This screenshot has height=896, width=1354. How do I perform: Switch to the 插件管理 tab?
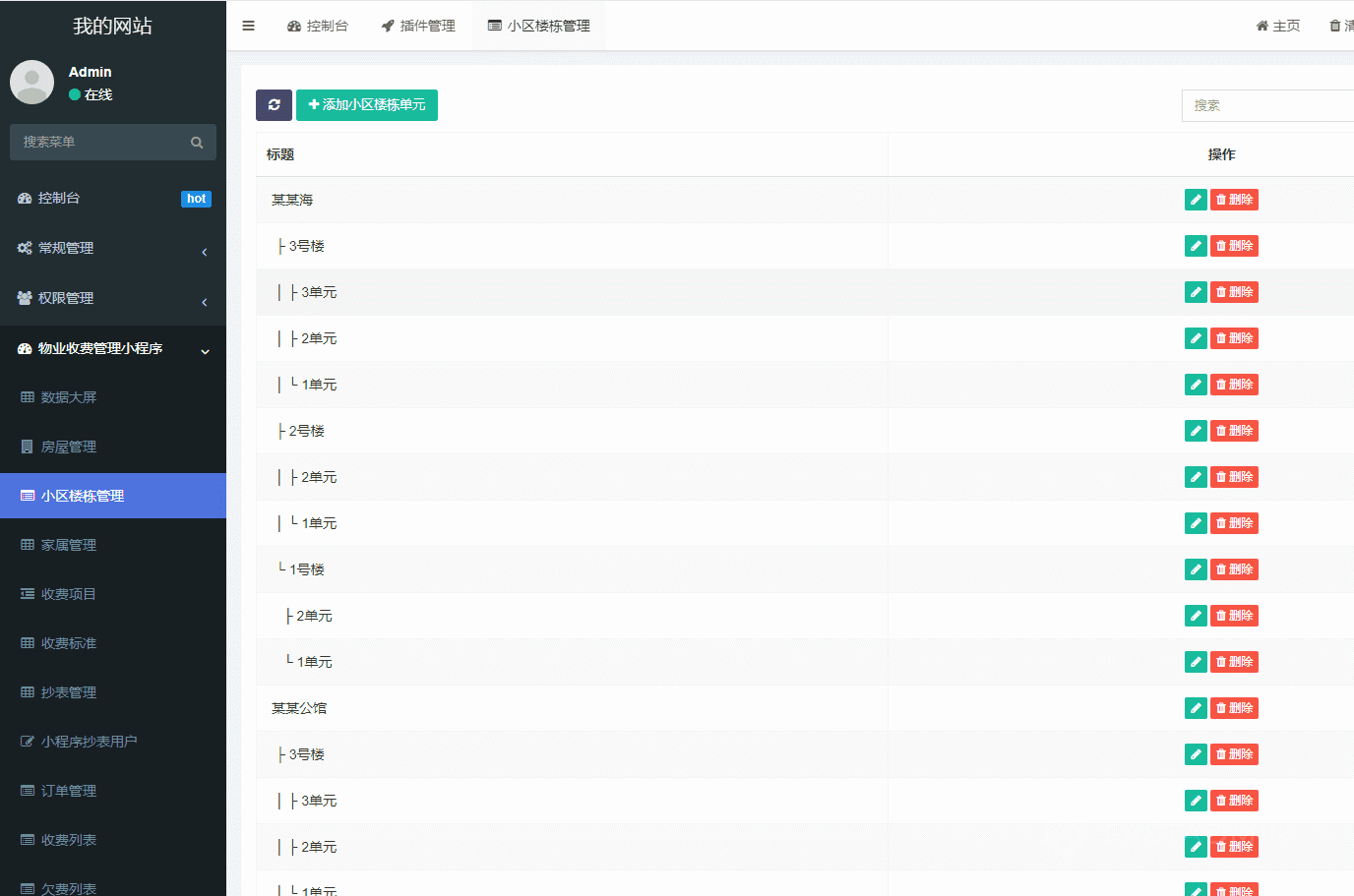pos(418,26)
